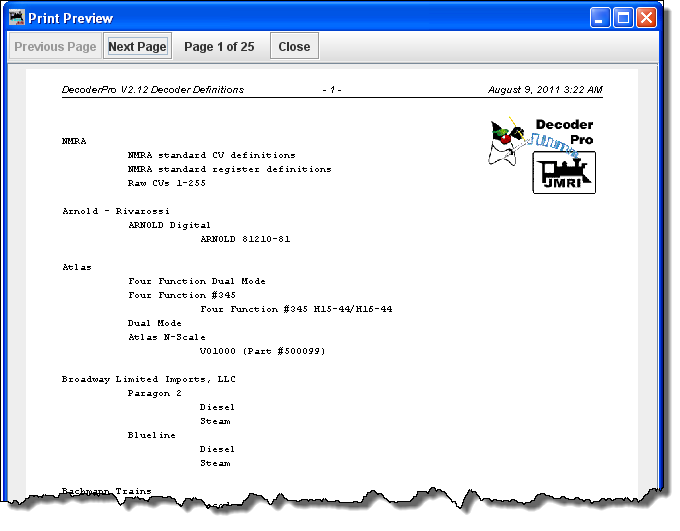Click the Four Function Dual Mode entry
Viewport: 680px width, 531px height.
[x=196, y=281]
